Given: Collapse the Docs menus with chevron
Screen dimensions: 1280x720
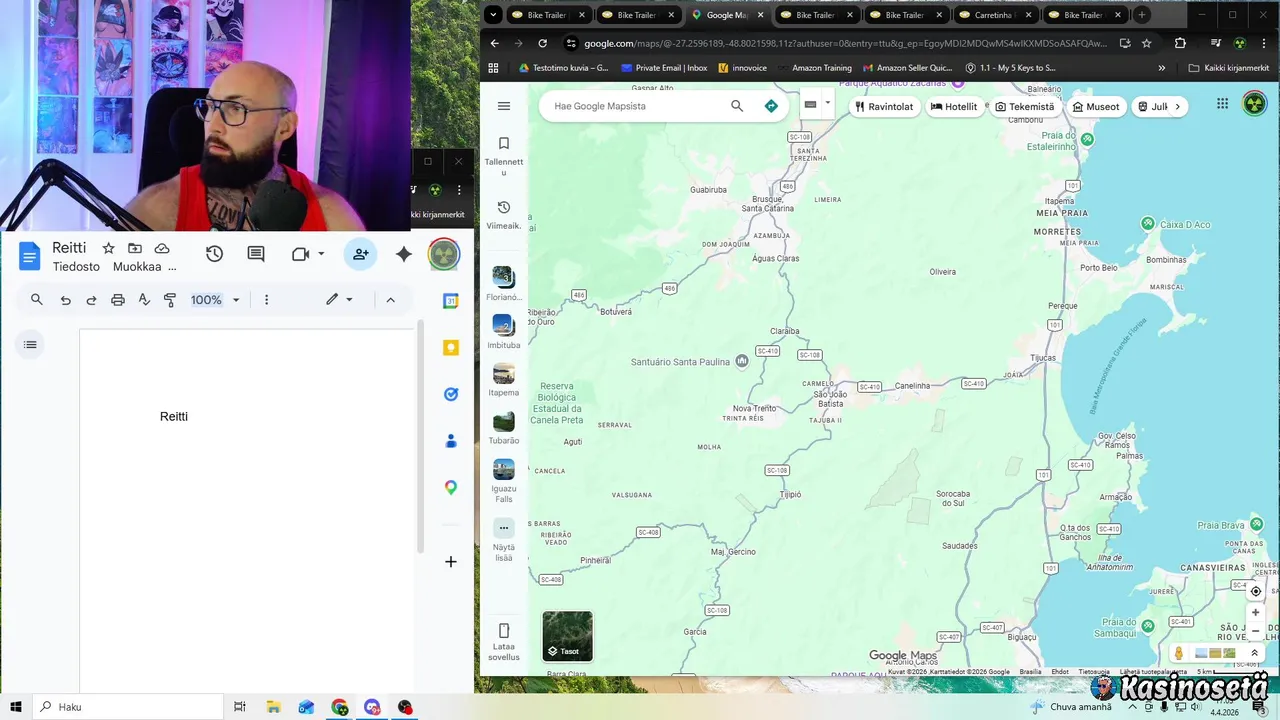Looking at the screenshot, I should click(390, 300).
